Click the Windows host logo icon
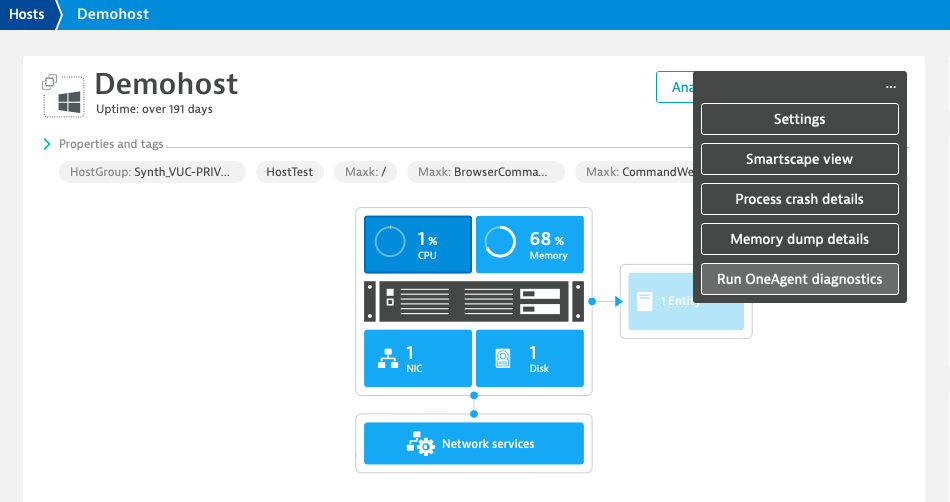This screenshot has width=950, height=502. click(69, 102)
